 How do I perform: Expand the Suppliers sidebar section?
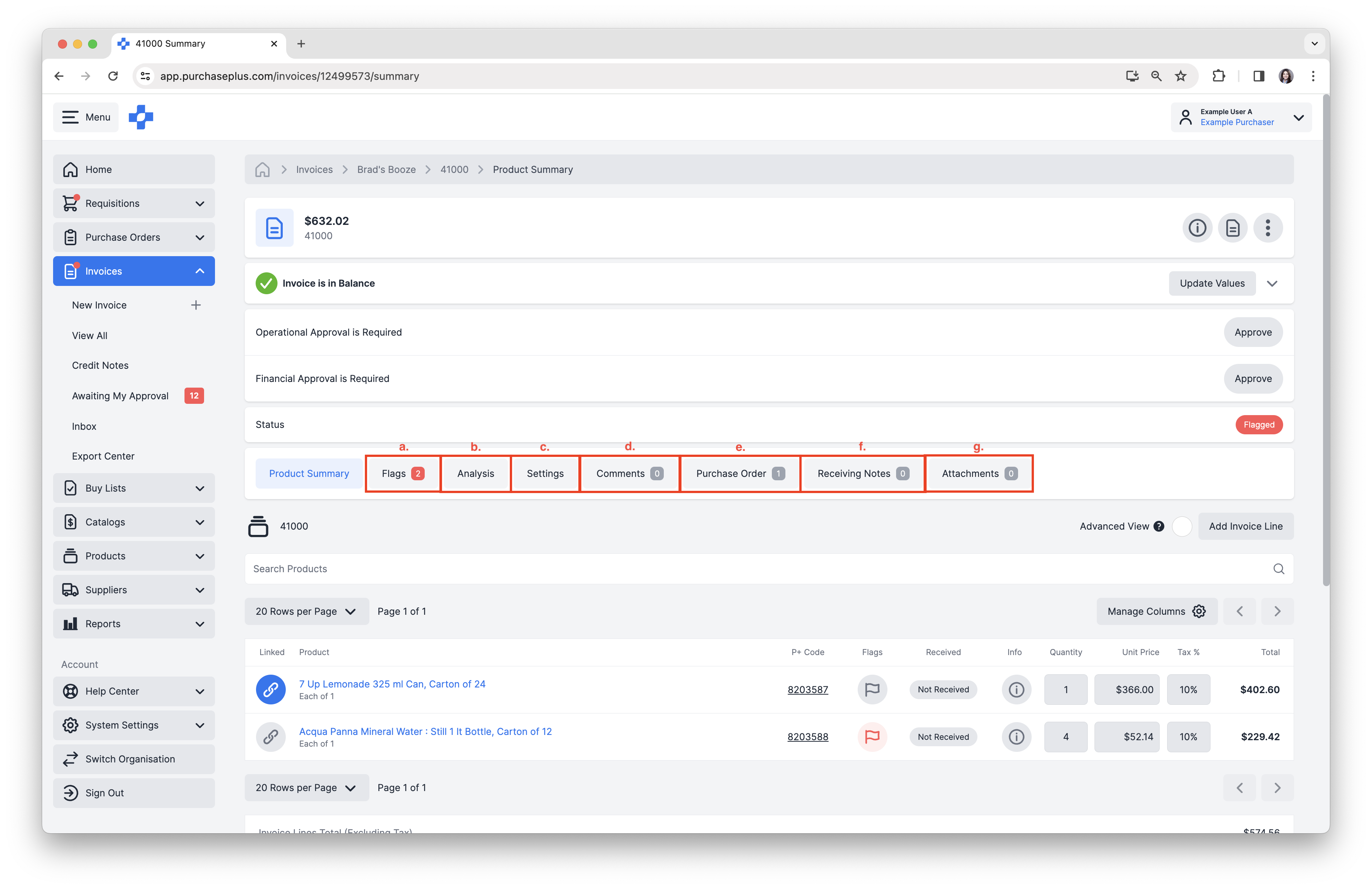[200, 590]
